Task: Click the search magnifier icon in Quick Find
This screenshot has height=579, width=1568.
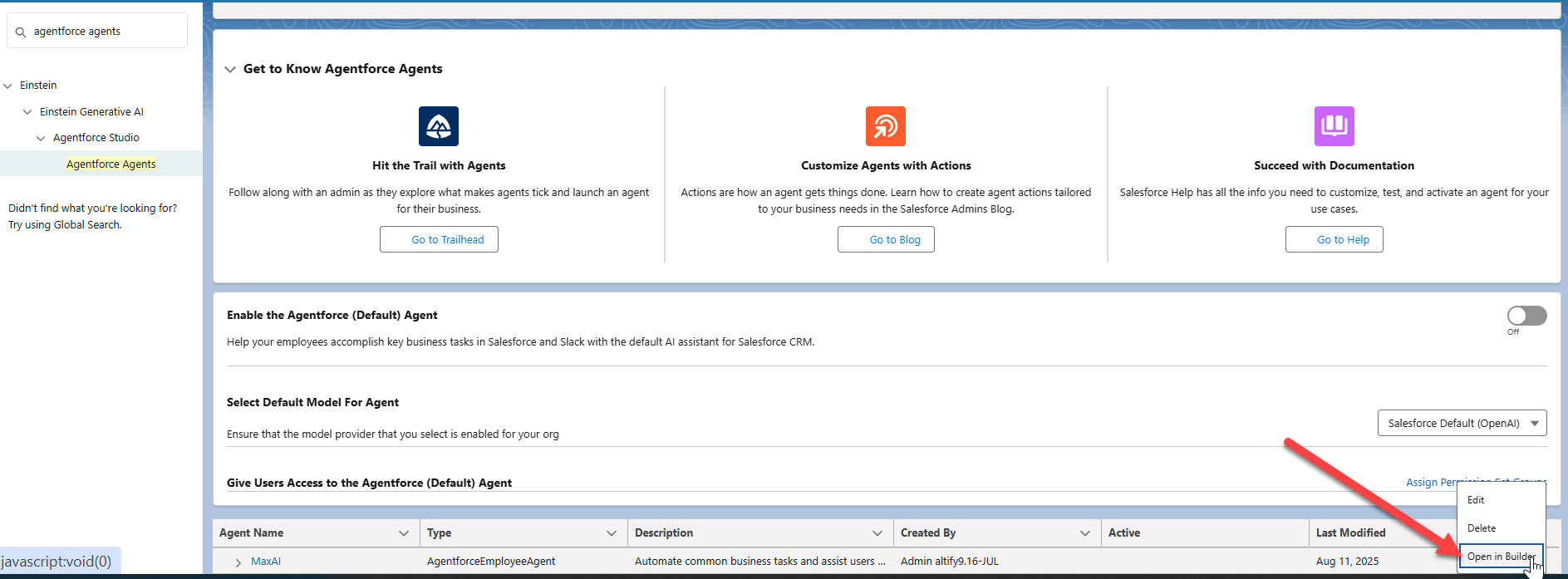Action: [x=21, y=32]
